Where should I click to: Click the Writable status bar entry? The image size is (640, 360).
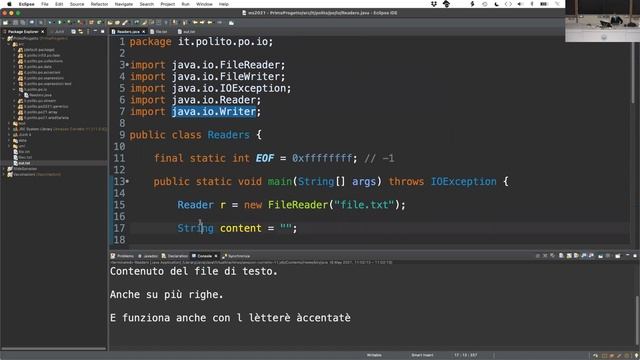[374, 355]
